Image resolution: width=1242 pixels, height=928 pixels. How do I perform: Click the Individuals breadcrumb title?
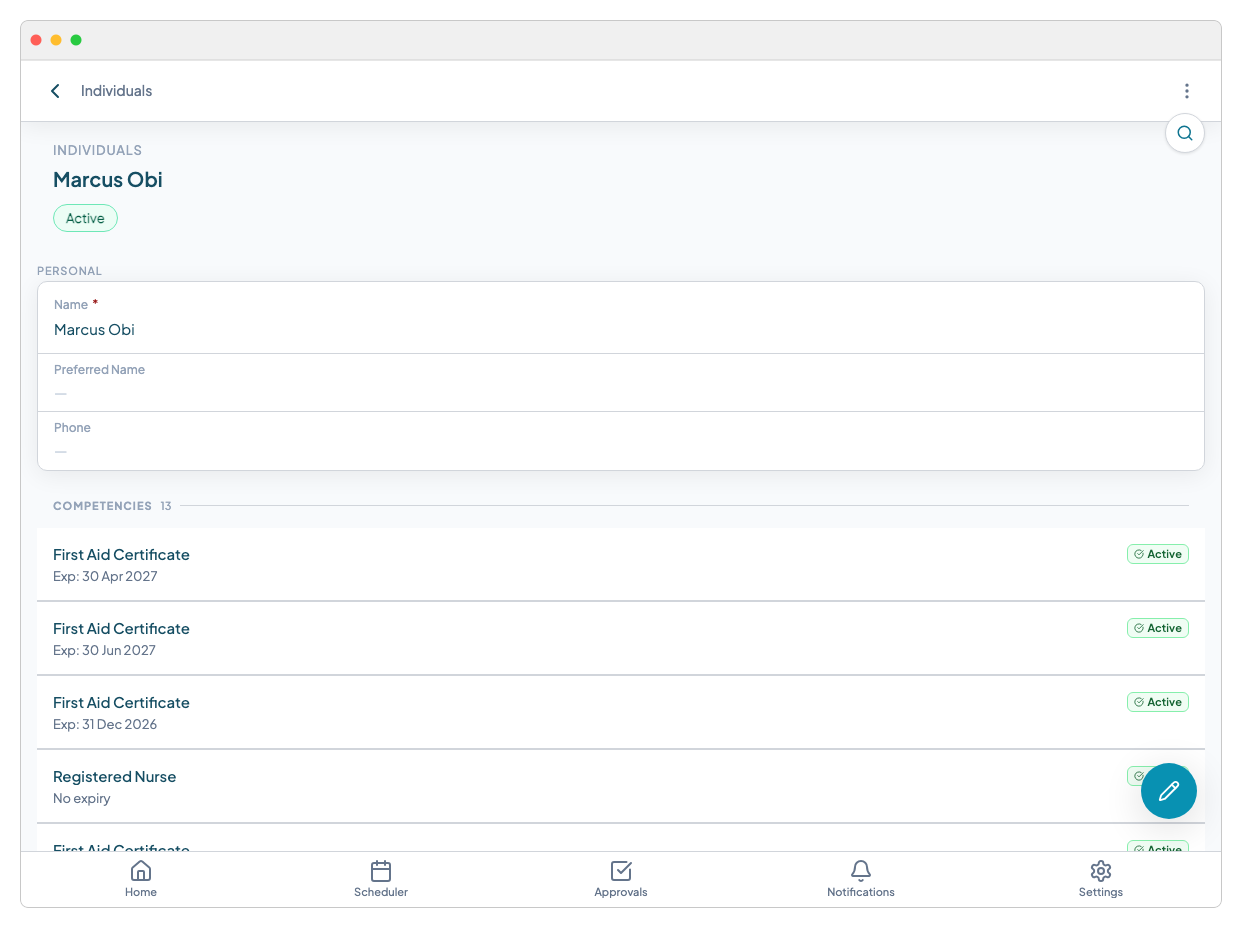coord(116,91)
